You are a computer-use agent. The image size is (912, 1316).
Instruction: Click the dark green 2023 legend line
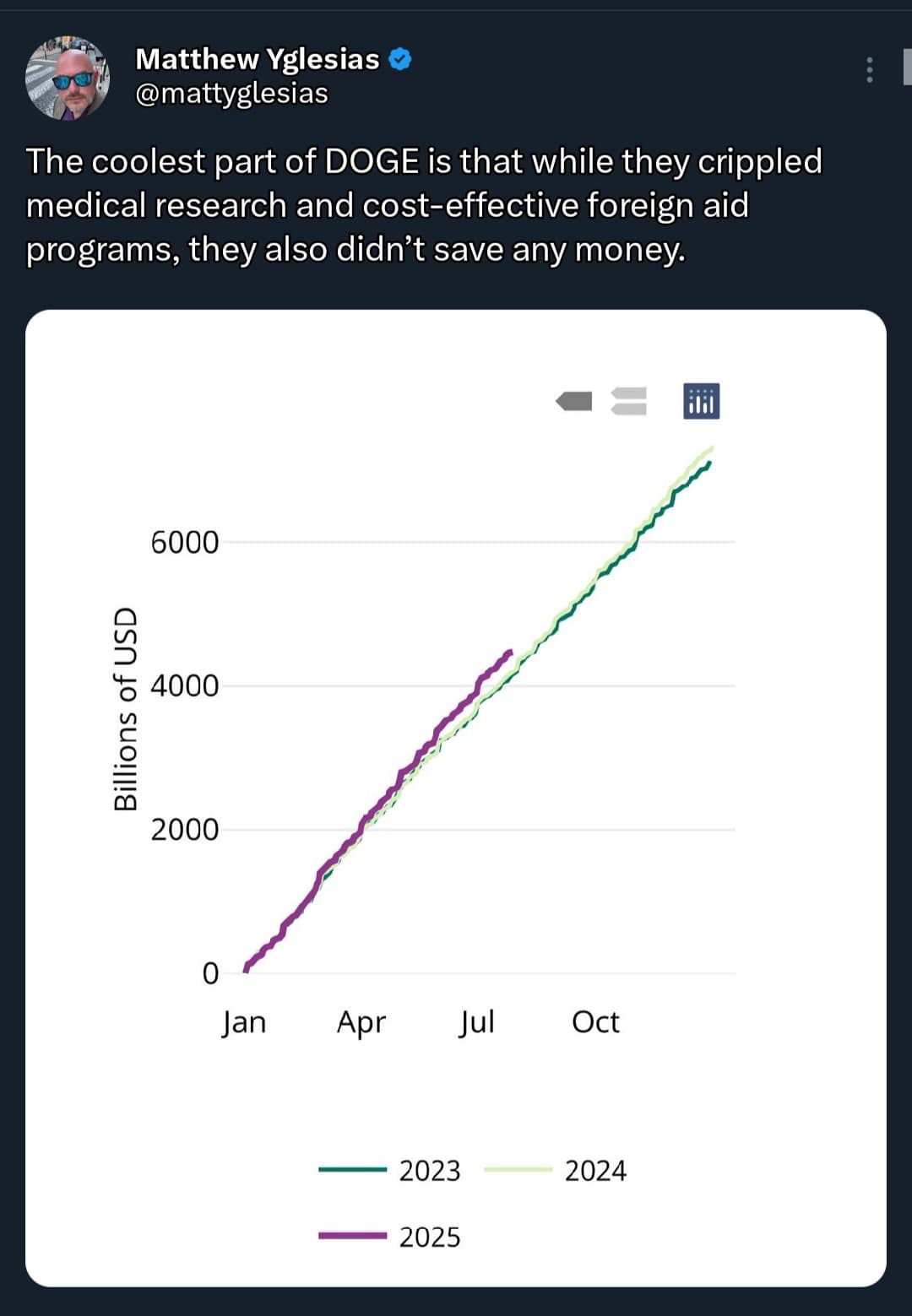click(352, 1170)
